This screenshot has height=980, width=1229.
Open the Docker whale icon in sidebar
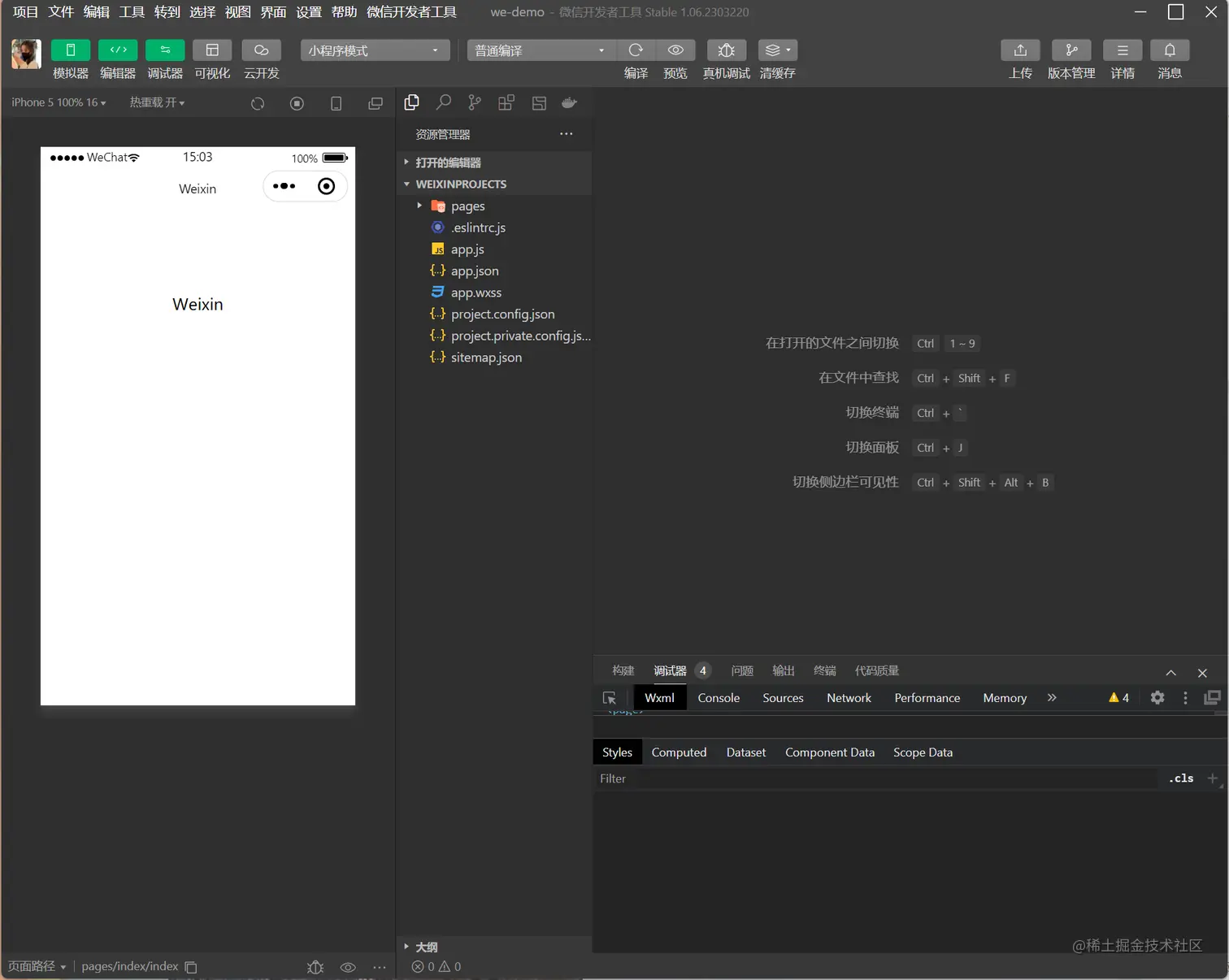570,102
